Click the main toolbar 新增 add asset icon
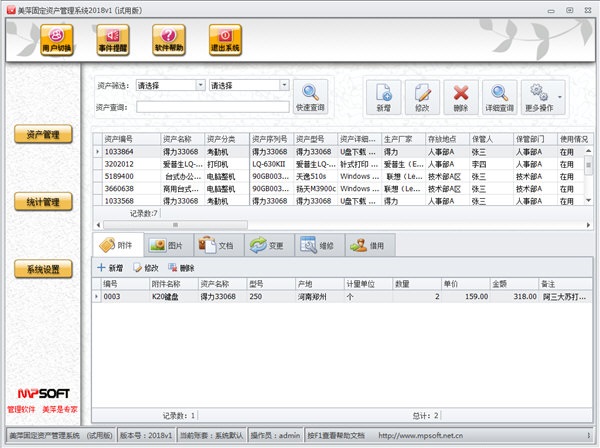This screenshot has width=600, height=448. [383, 97]
